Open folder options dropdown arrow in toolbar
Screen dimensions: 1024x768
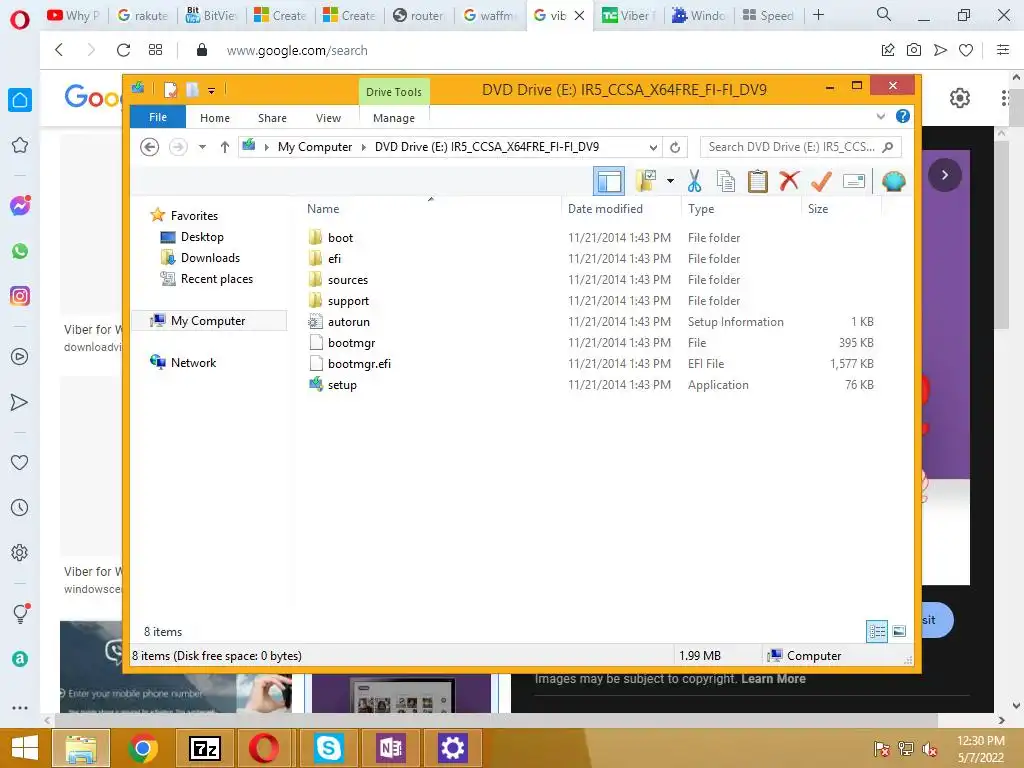tap(670, 181)
